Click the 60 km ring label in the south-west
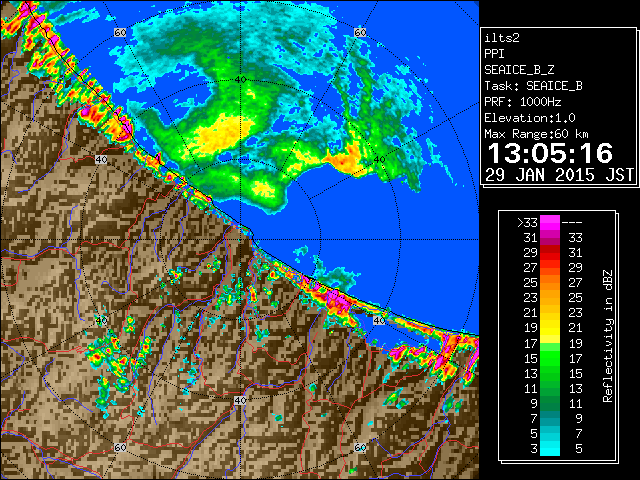 point(120,448)
